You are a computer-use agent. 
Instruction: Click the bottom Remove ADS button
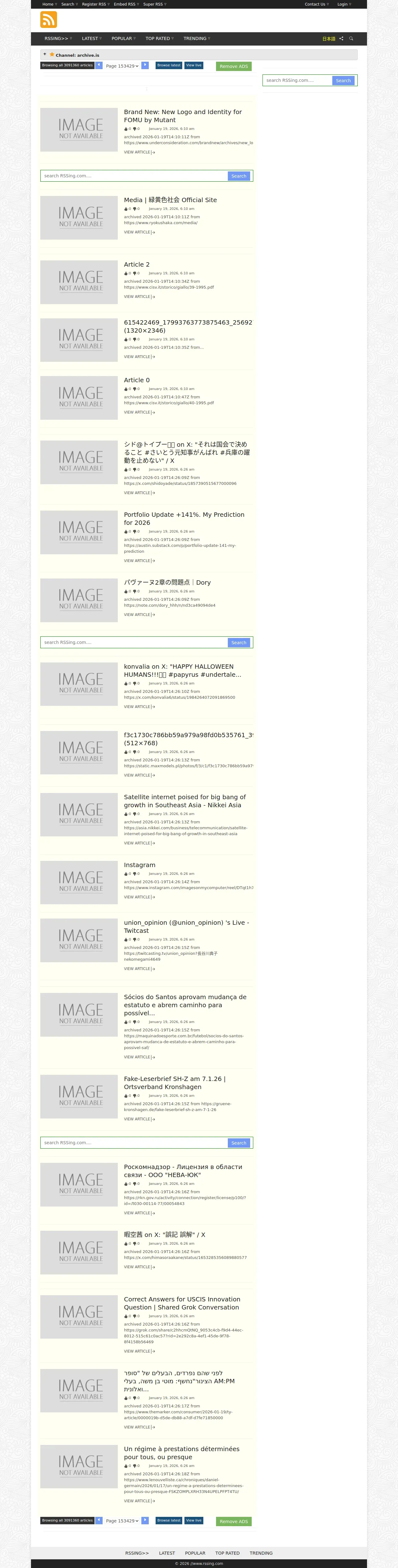point(234,1521)
